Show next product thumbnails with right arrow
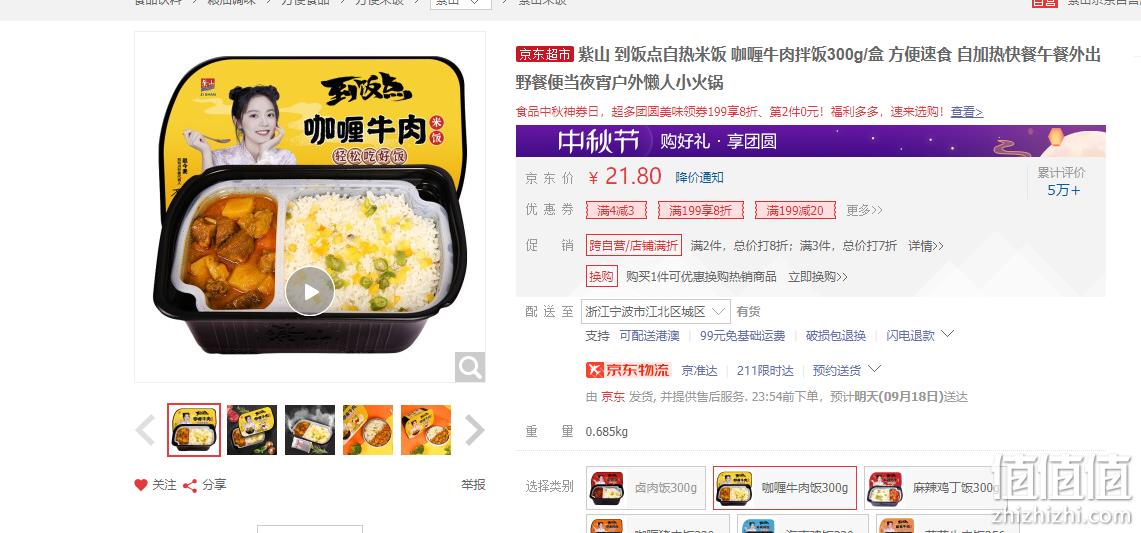1141x533 pixels. tap(474, 430)
